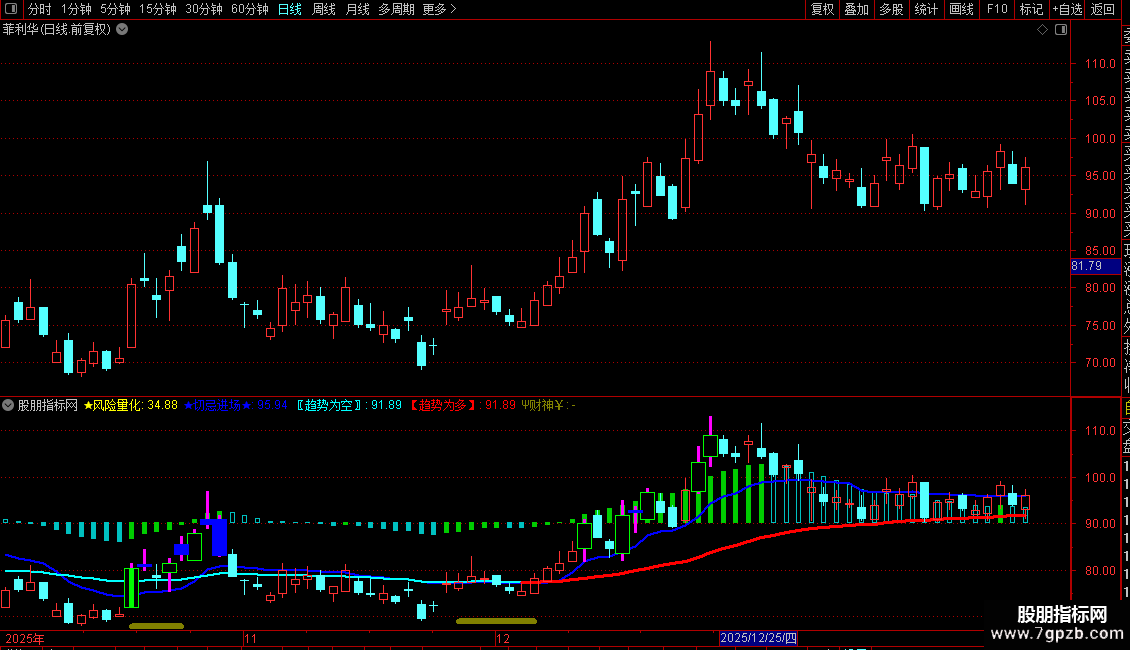
Task: Click the 叠加 overlay button
Action: (x=857, y=9)
